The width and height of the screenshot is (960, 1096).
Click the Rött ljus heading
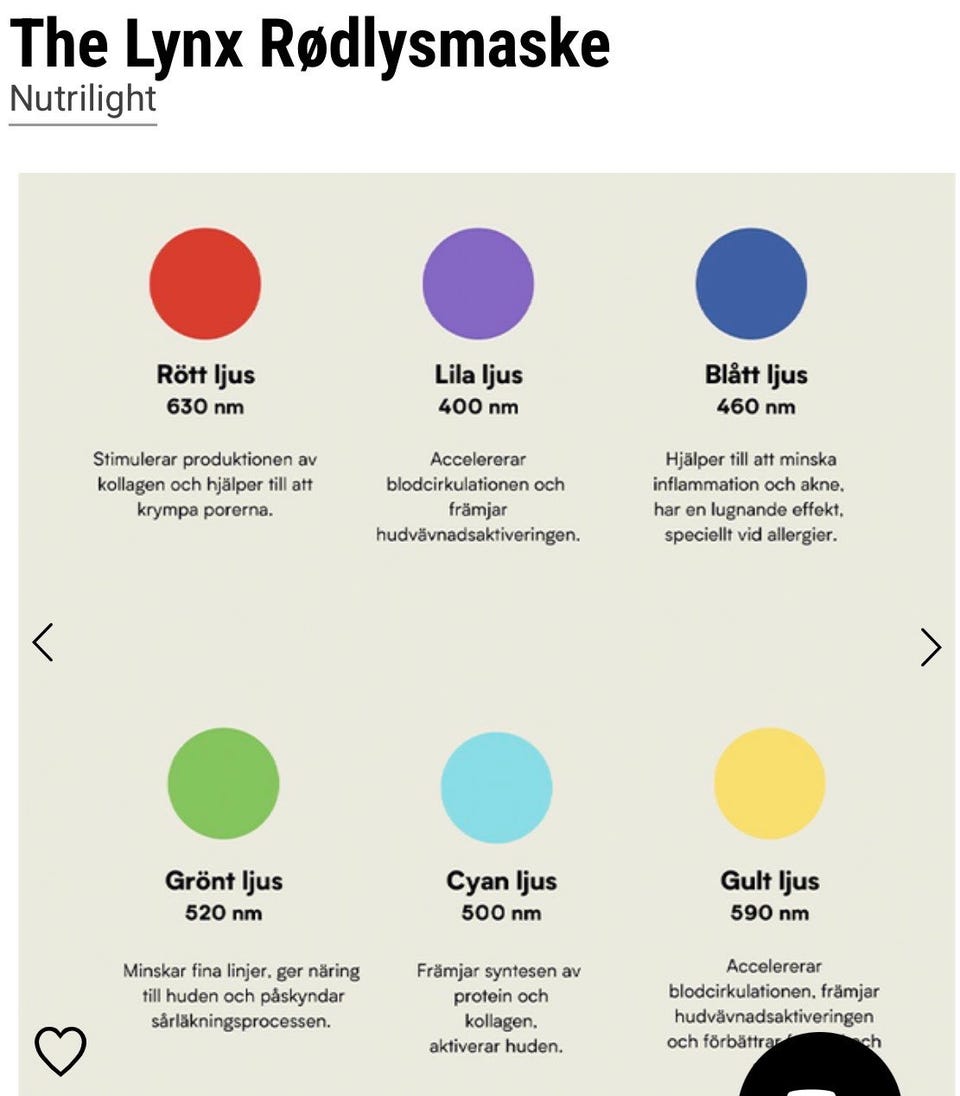tap(205, 375)
